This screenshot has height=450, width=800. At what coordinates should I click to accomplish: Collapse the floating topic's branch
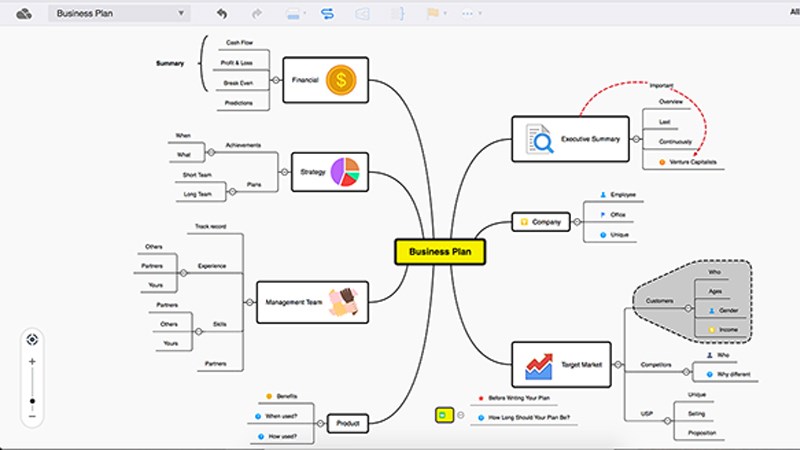(x=460, y=415)
